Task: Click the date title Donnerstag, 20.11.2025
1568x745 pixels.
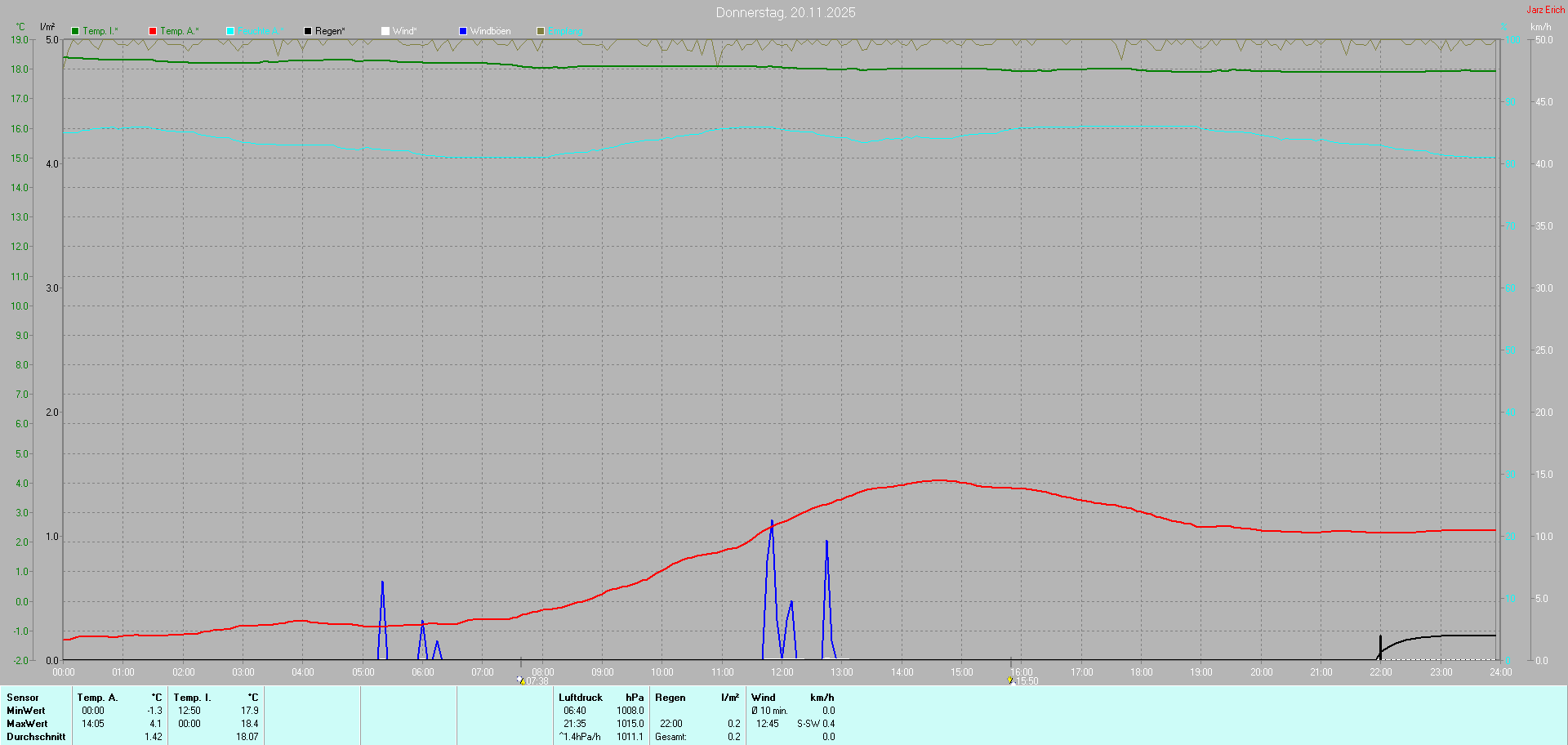Action: 785,12
